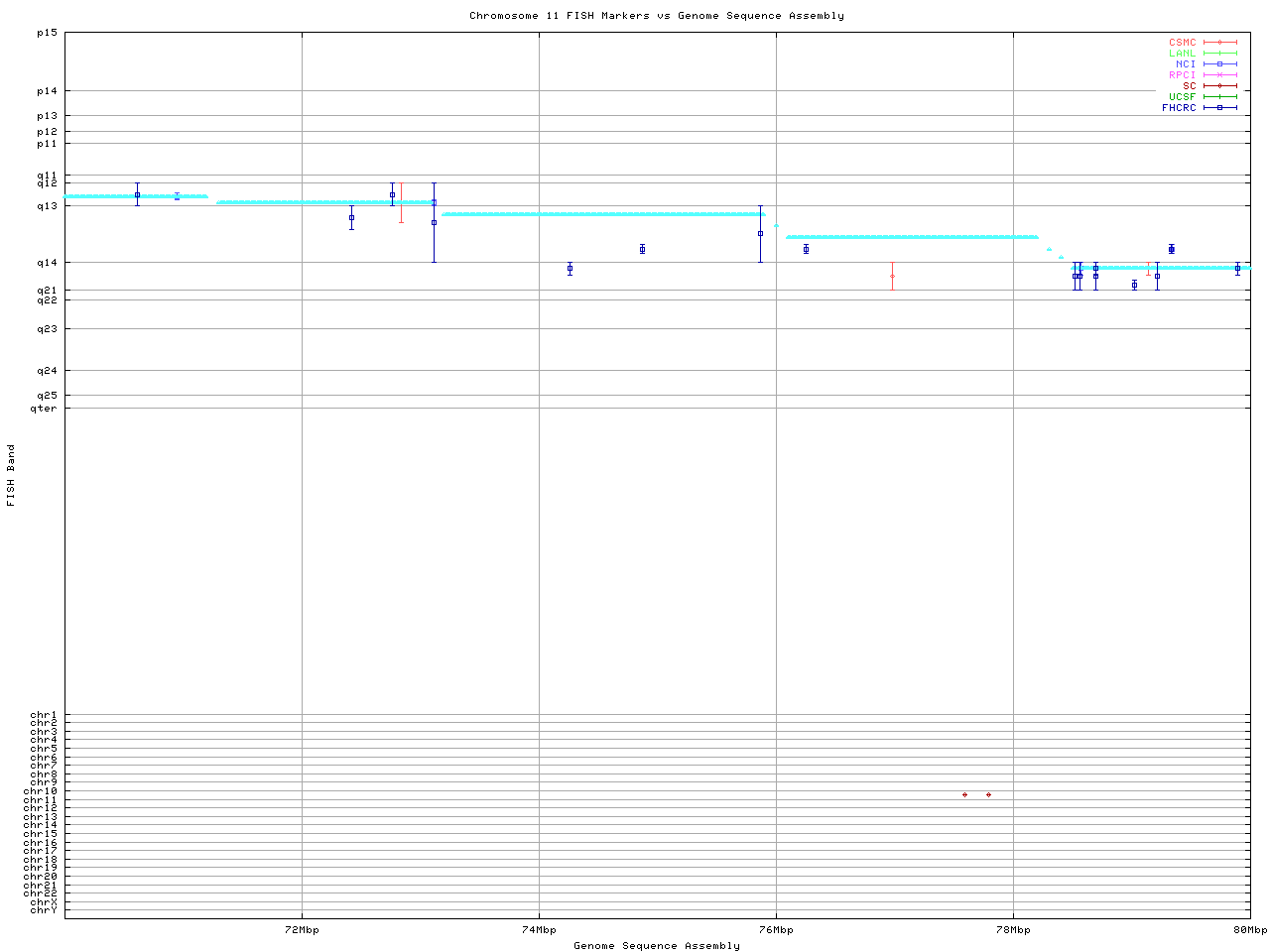Click the 78Mbp x-axis label

click(1013, 930)
